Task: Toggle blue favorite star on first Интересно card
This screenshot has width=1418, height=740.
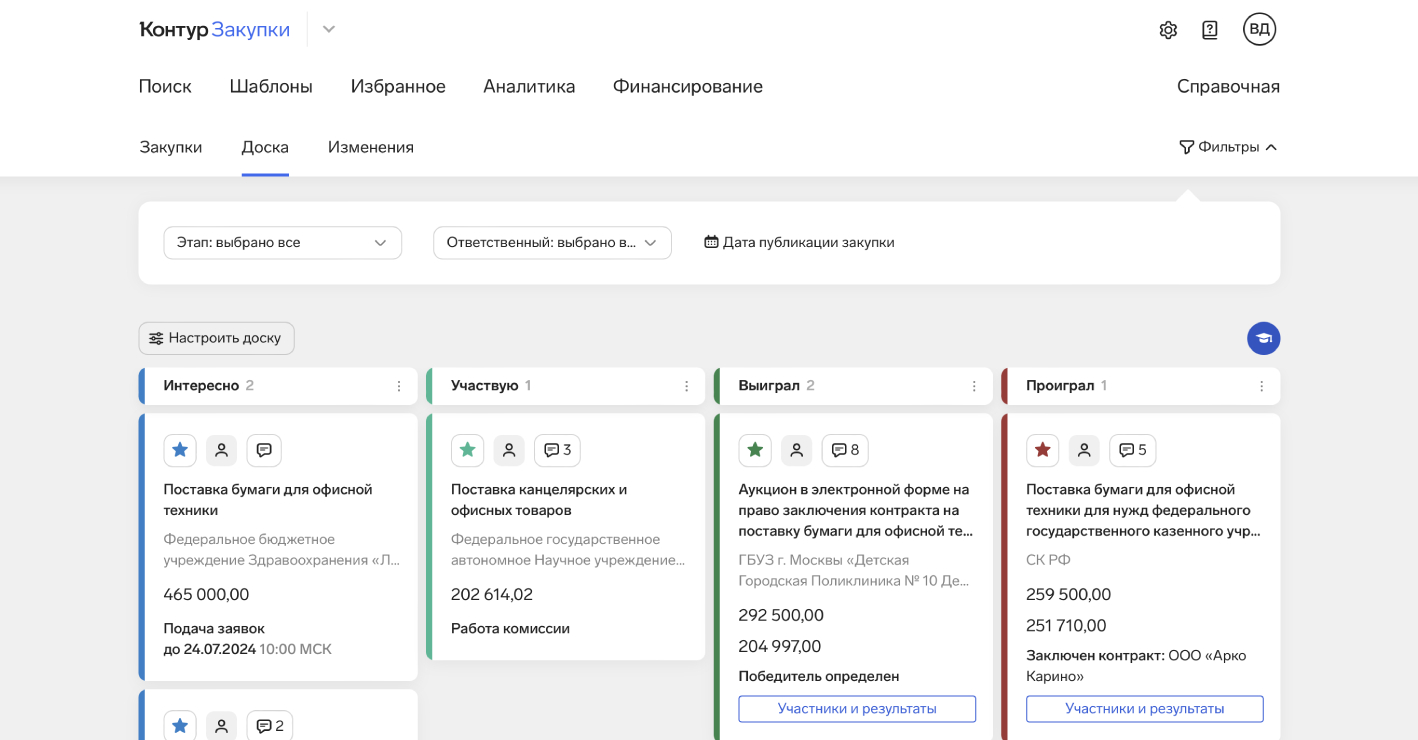Action: 180,450
